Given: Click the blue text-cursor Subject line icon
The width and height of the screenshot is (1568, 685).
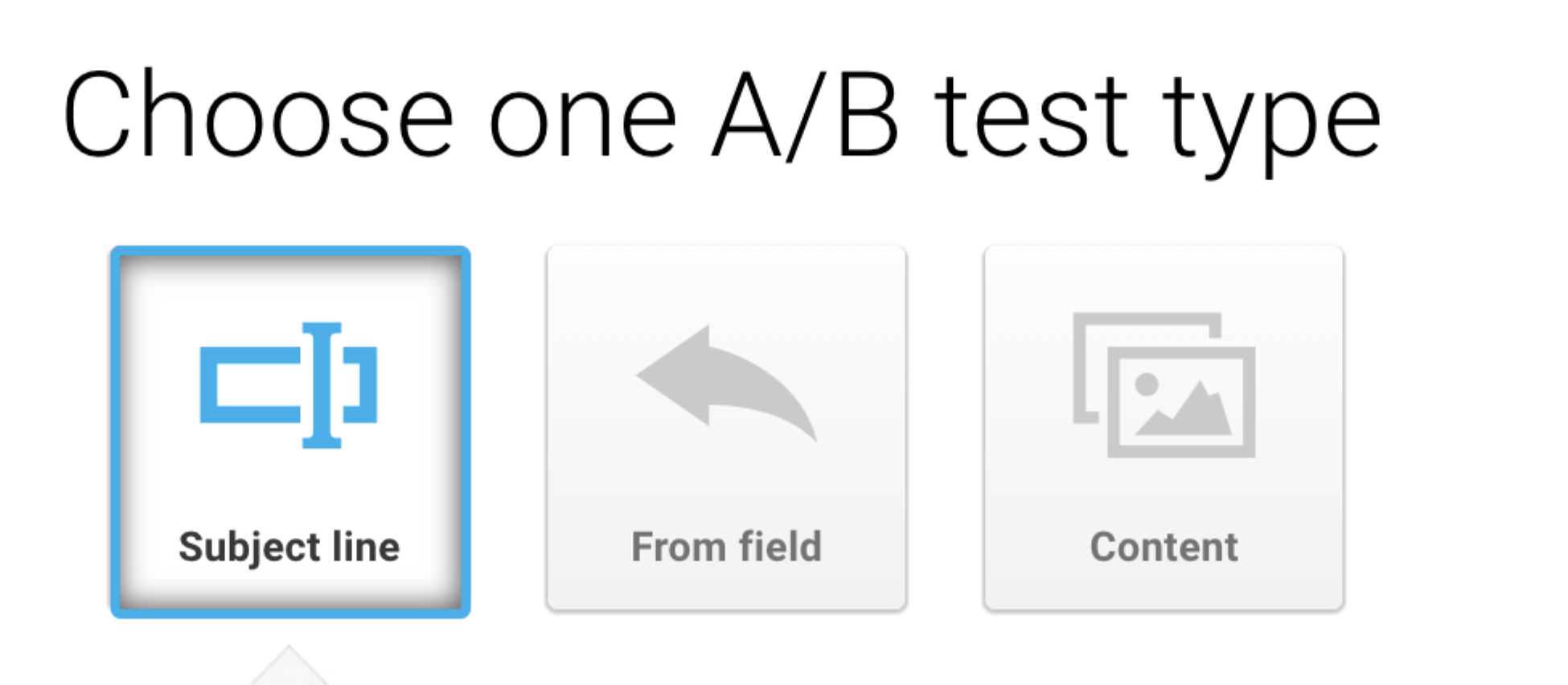Looking at the screenshot, I should [289, 385].
